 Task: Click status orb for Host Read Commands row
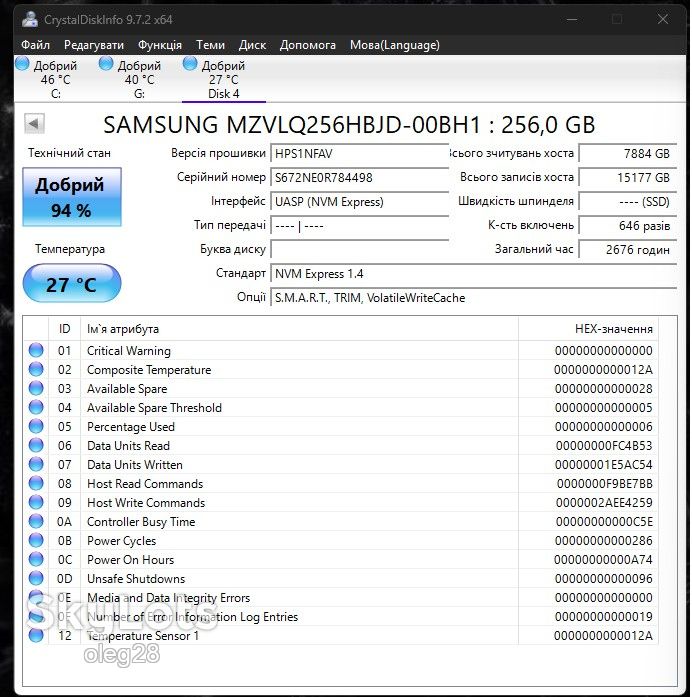click(x=36, y=484)
